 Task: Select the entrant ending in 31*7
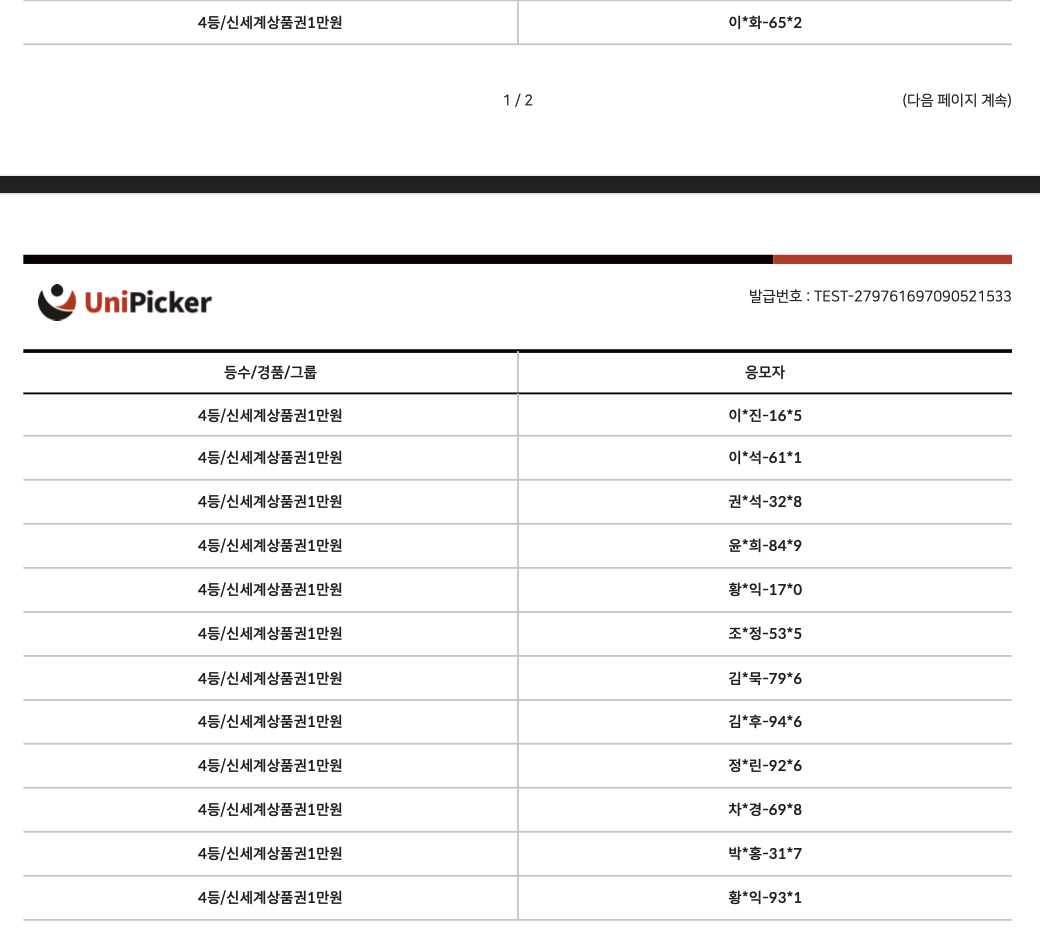[765, 854]
